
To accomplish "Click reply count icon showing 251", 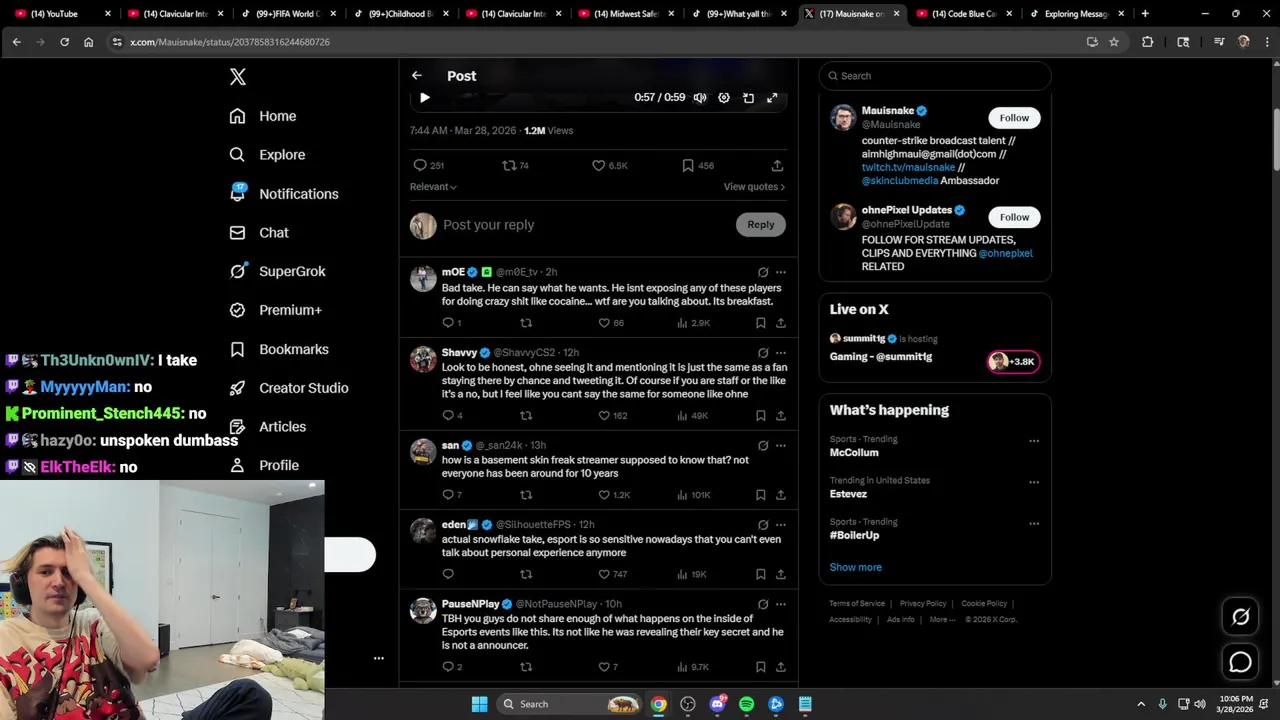I will (429, 165).
